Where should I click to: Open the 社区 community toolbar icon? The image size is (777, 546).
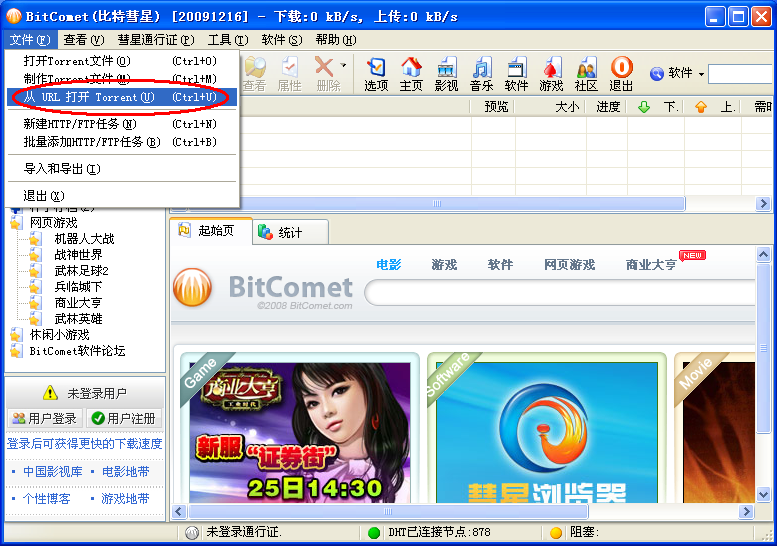pyautogui.click(x=586, y=74)
